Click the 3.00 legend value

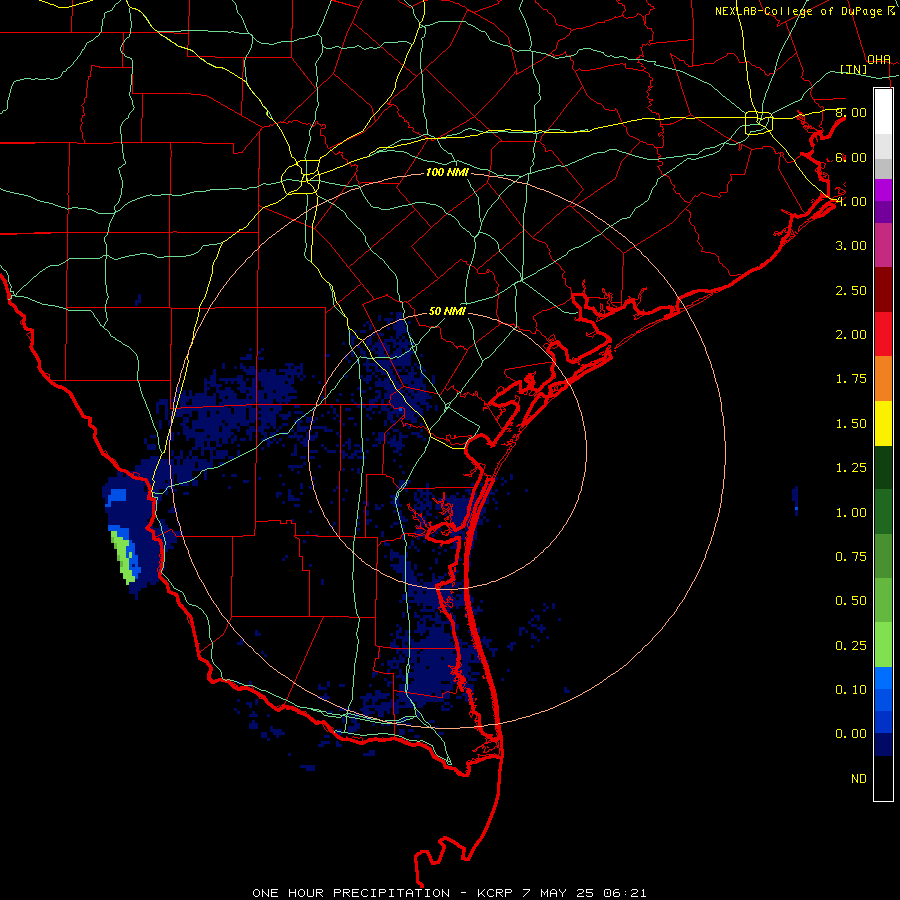point(851,246)
